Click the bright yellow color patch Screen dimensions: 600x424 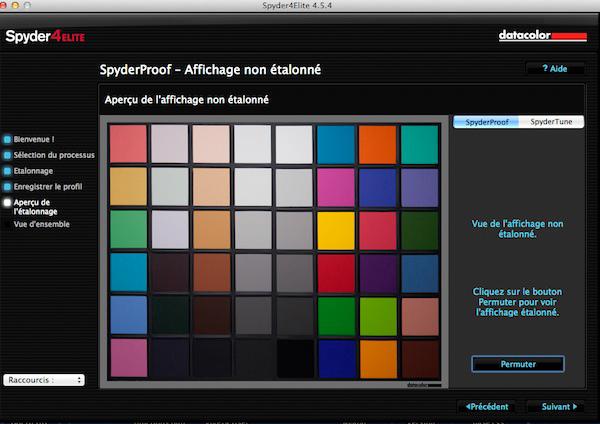[335, 230]
